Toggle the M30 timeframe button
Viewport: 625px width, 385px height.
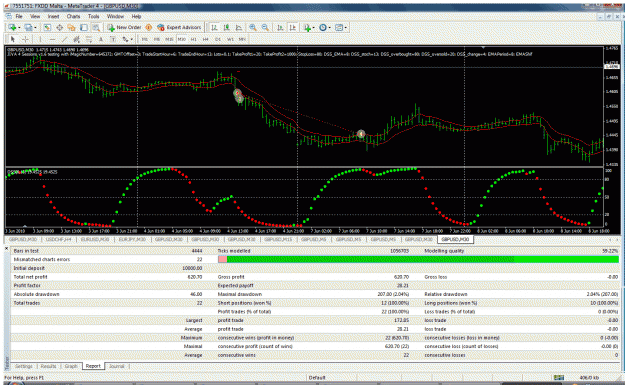pos(182,39)
